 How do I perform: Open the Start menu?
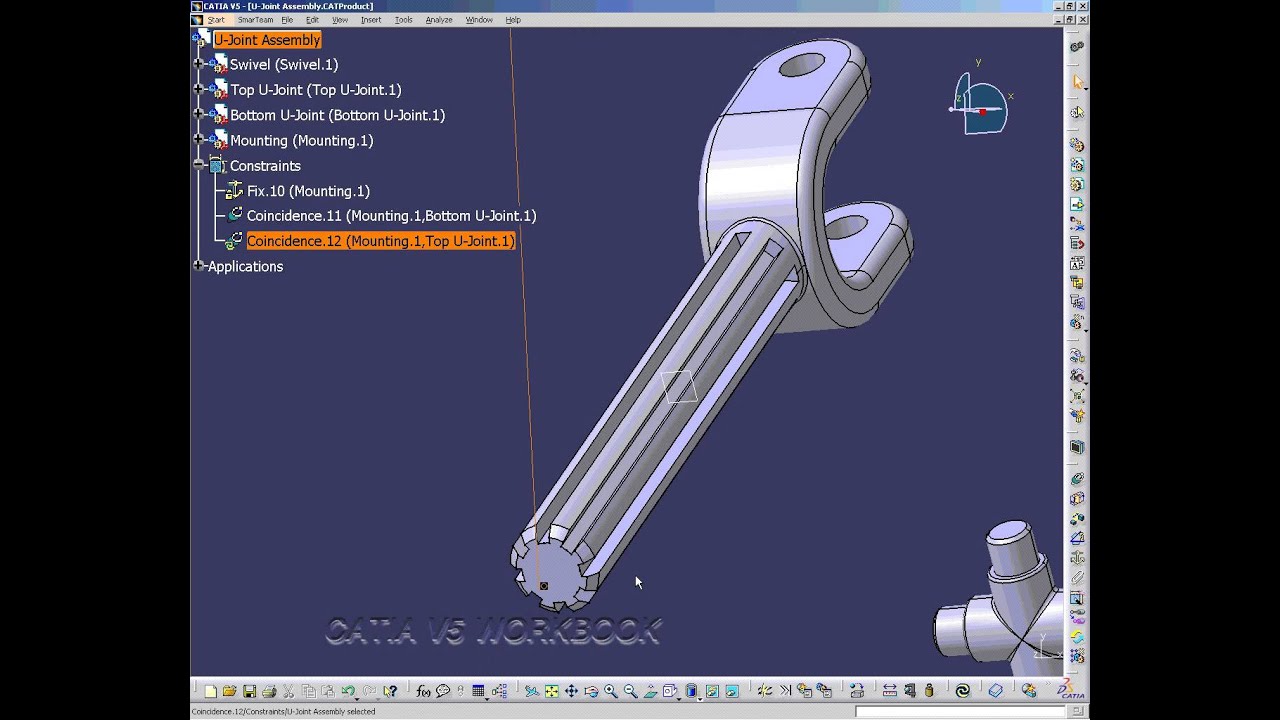click(x=216, y=20)
